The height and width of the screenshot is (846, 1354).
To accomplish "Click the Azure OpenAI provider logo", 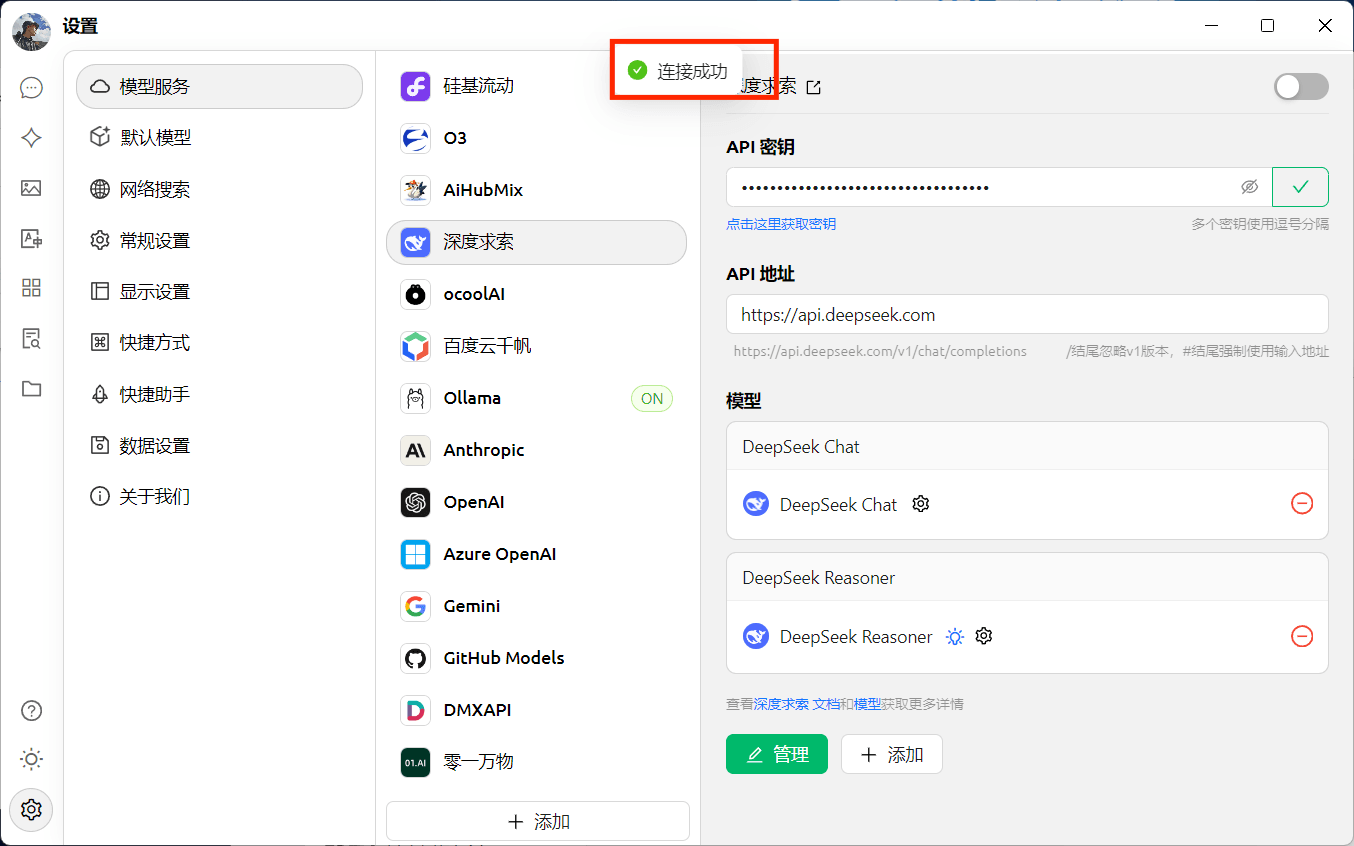I will (415, 554).
